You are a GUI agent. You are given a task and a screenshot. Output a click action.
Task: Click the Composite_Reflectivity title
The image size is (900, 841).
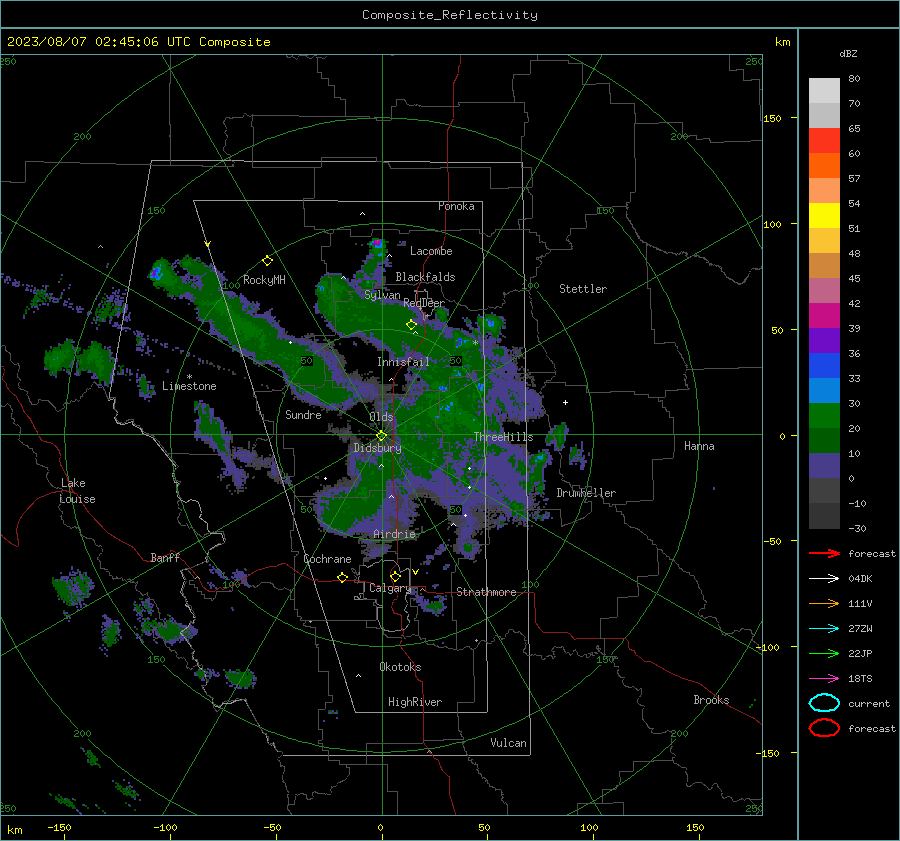(x=449, y=15)
